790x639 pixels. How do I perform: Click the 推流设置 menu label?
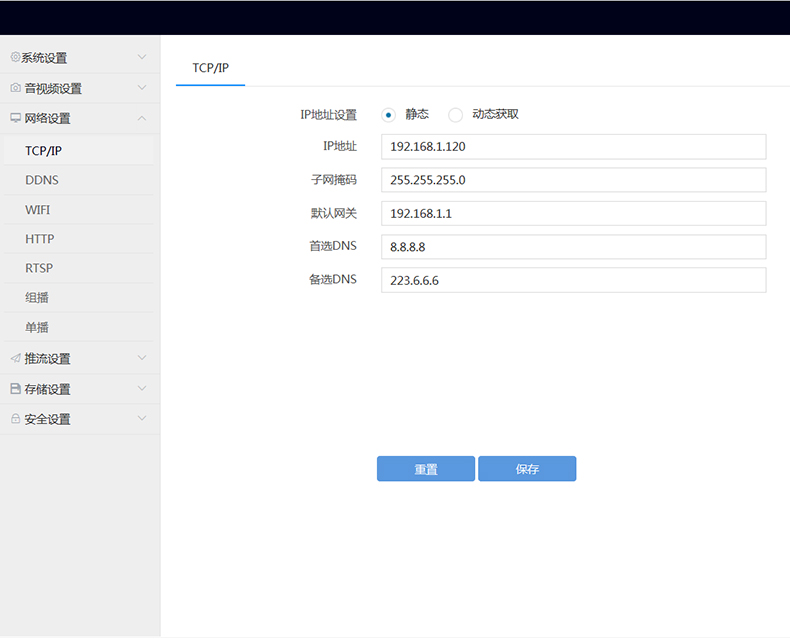click(x=47, y=359)
